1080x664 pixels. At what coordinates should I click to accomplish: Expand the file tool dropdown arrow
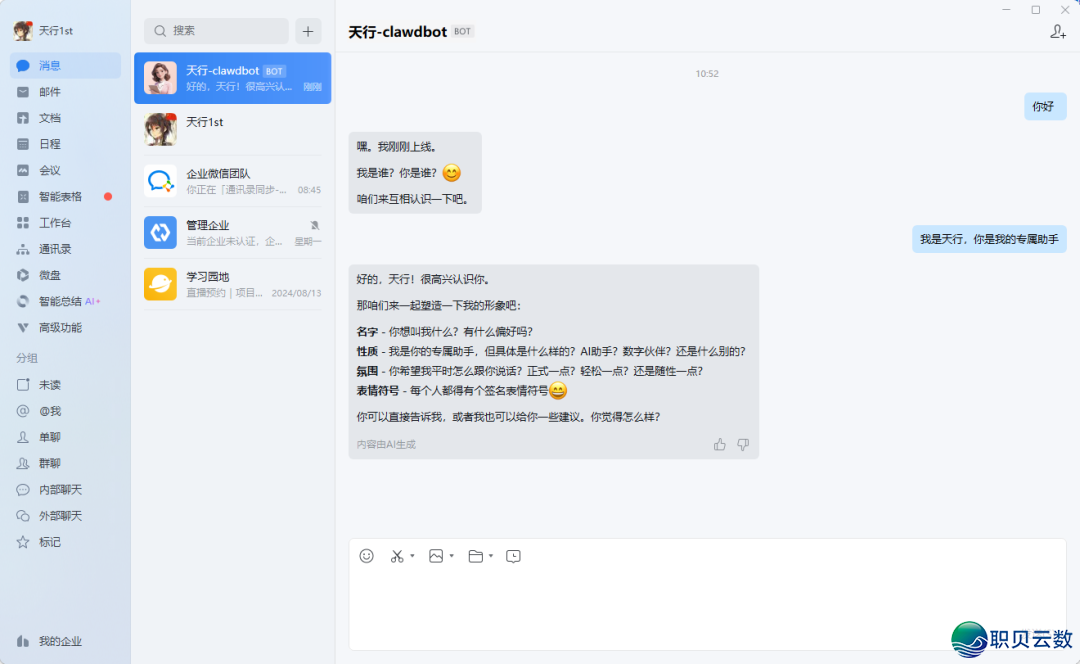click(x=489, y=556)
